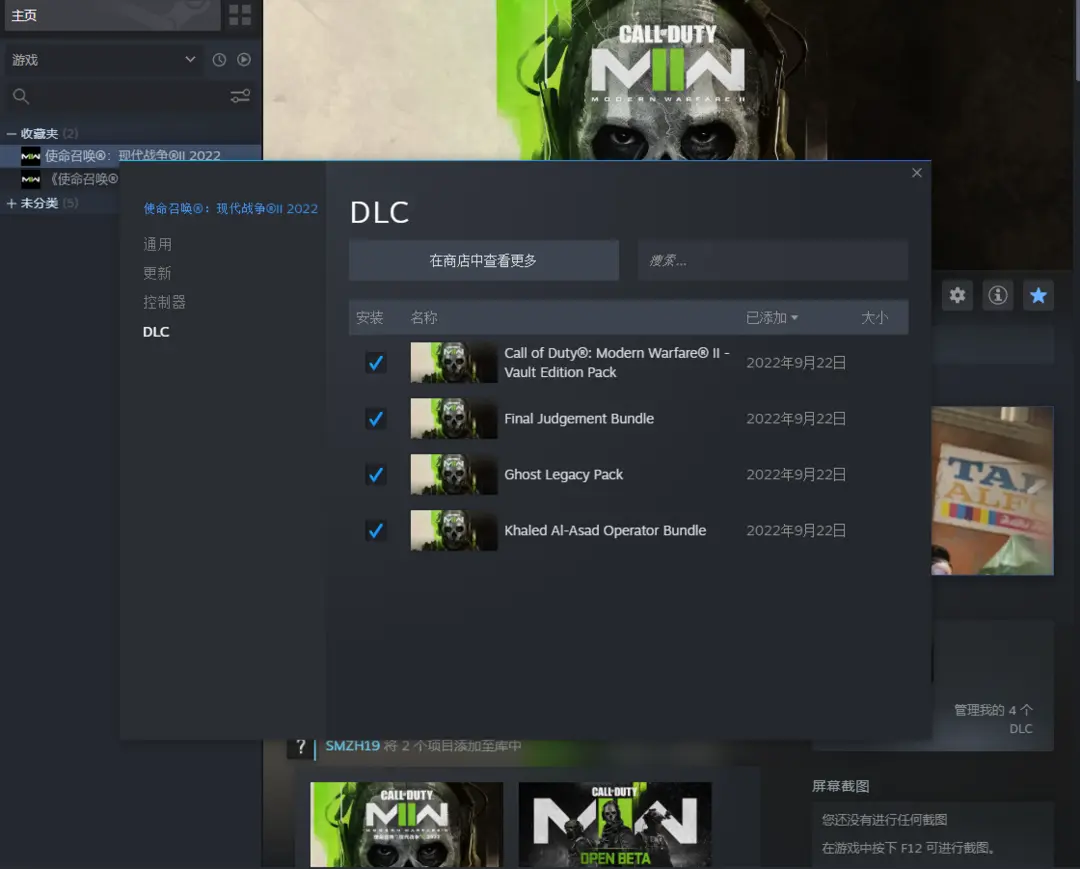The height and width of the screenshot is (869, 1080).
Task: Open the Modern Warfare II activity thumbnail
Action: click(x=406, y=824)
